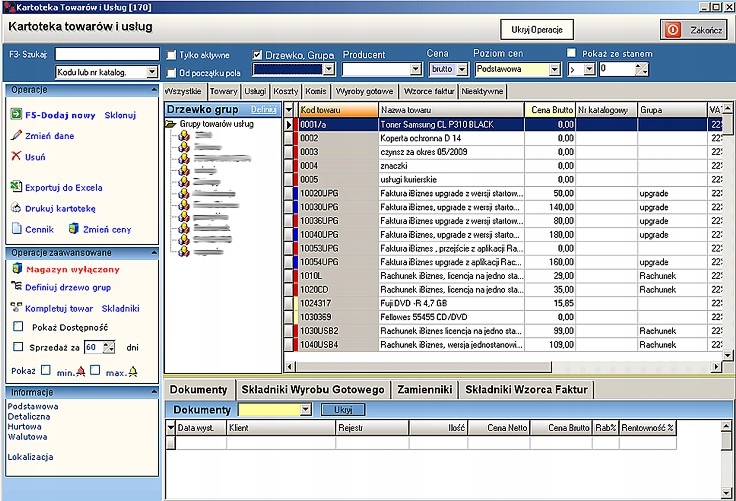The image size is (736, 501).
Task: Click the Definiuj drzewo grup icon
Action: [15, 287]
